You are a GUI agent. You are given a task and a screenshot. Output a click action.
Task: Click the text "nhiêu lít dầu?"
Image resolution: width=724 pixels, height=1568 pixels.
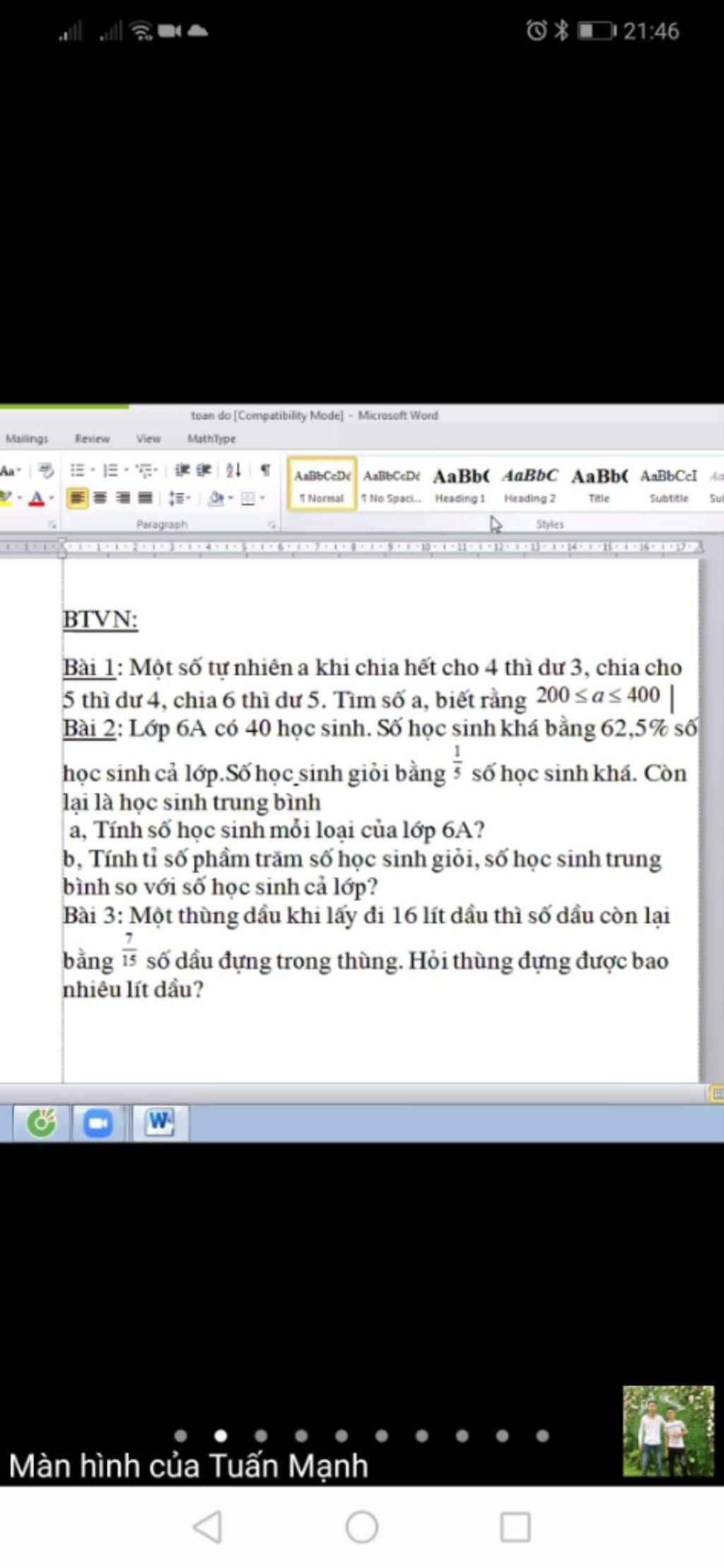pos(133,989)
